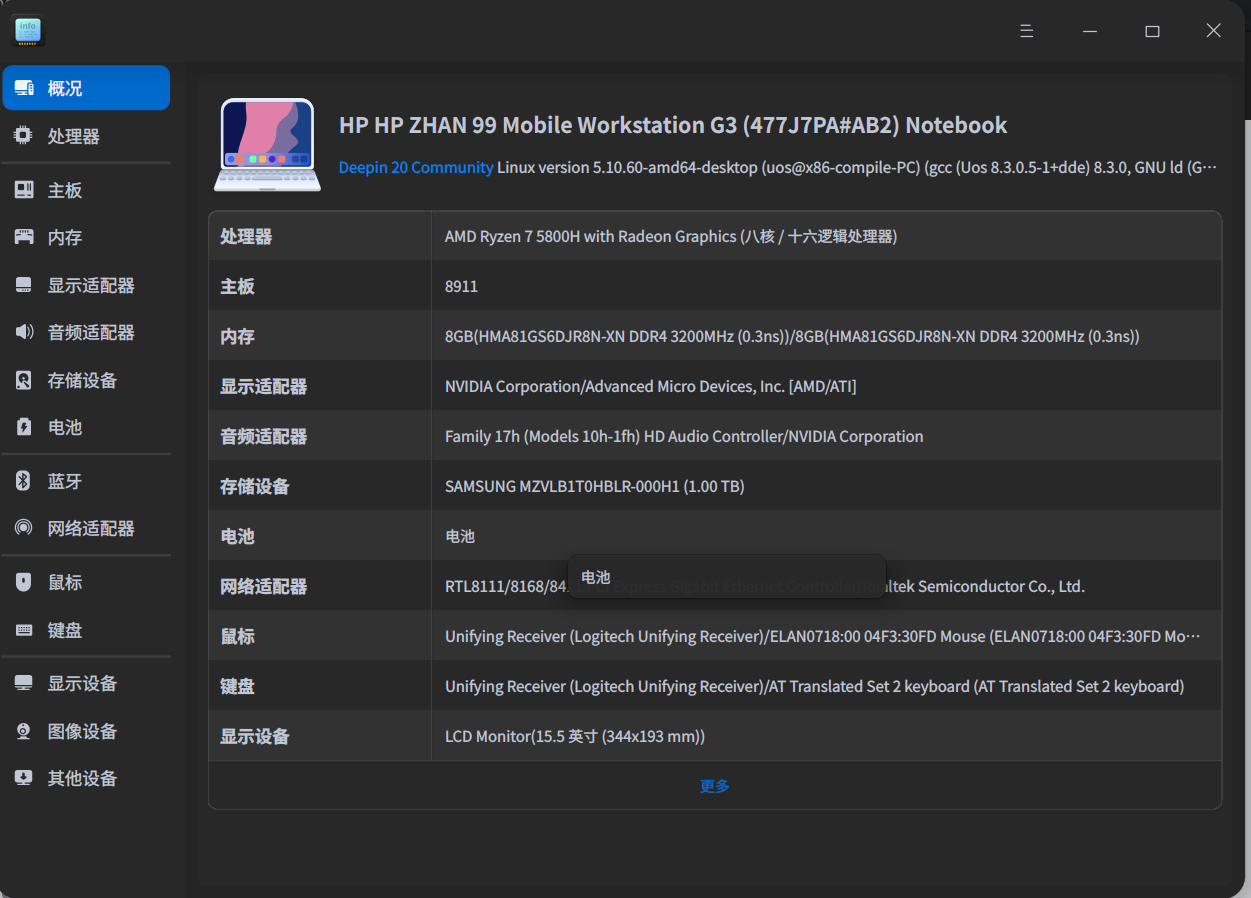Click the 音频适配器 label cell in the table

pos(320,436)
